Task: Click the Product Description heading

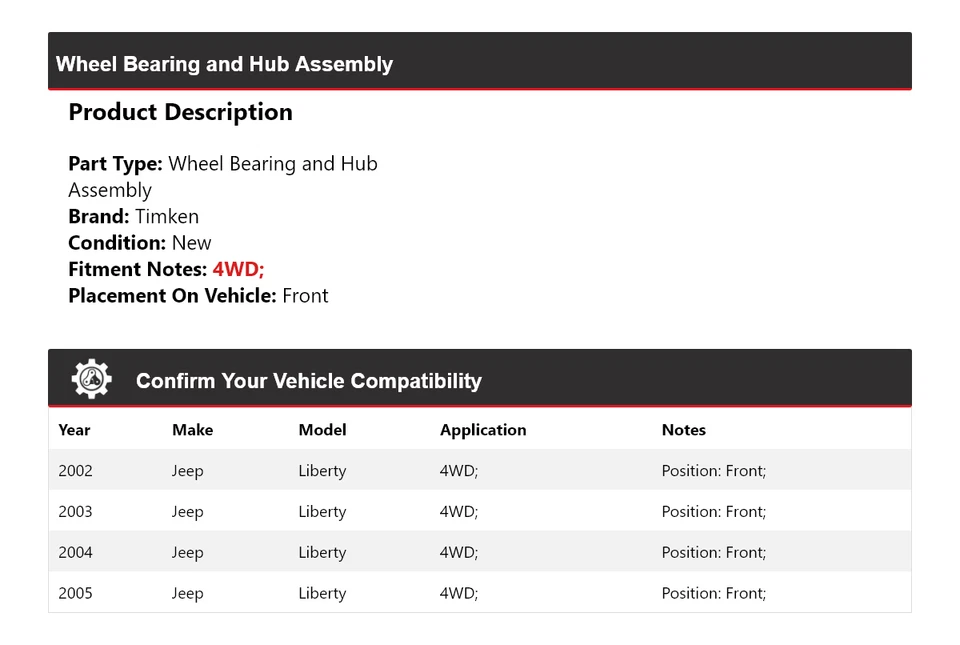Action: [x=180, y=112]
